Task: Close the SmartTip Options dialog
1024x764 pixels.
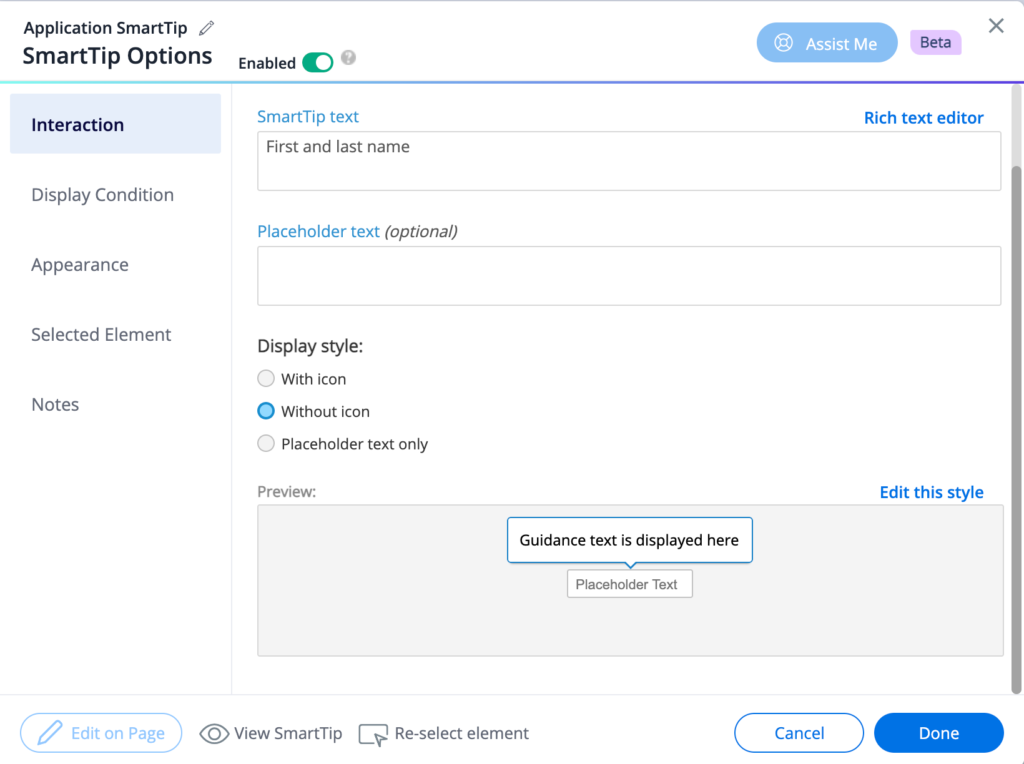Action: pos(996,26)
